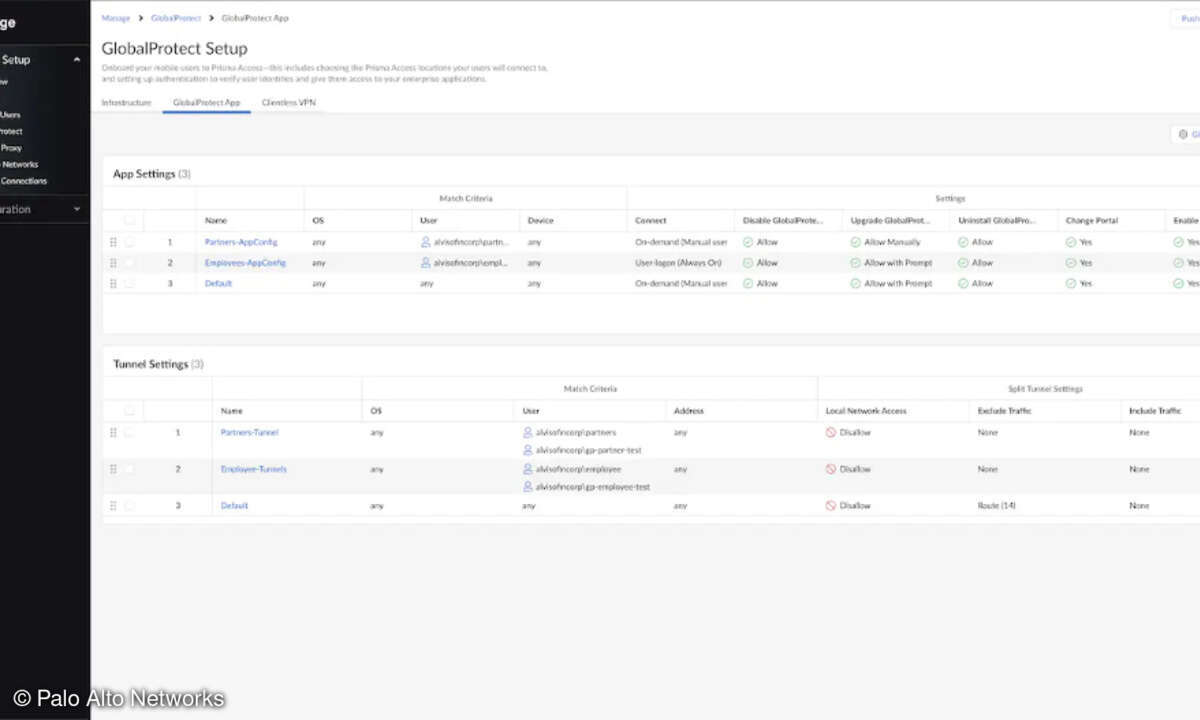Click the Route (14) exclude traffic cell
This screenshot has height=720, width=1200.
tap(996, 506)
